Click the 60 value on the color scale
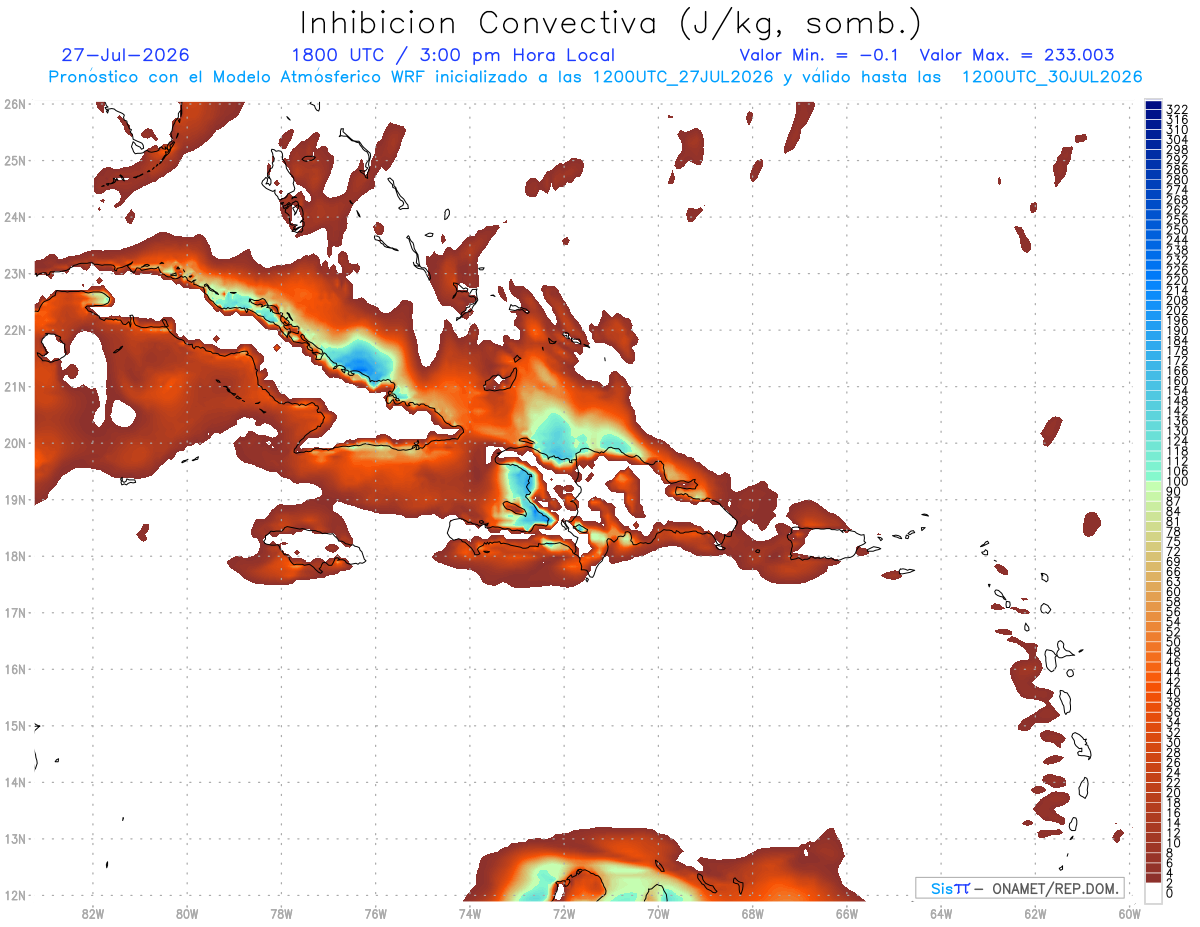This screenshot has height=927, width=1200. pos(1174,592)
